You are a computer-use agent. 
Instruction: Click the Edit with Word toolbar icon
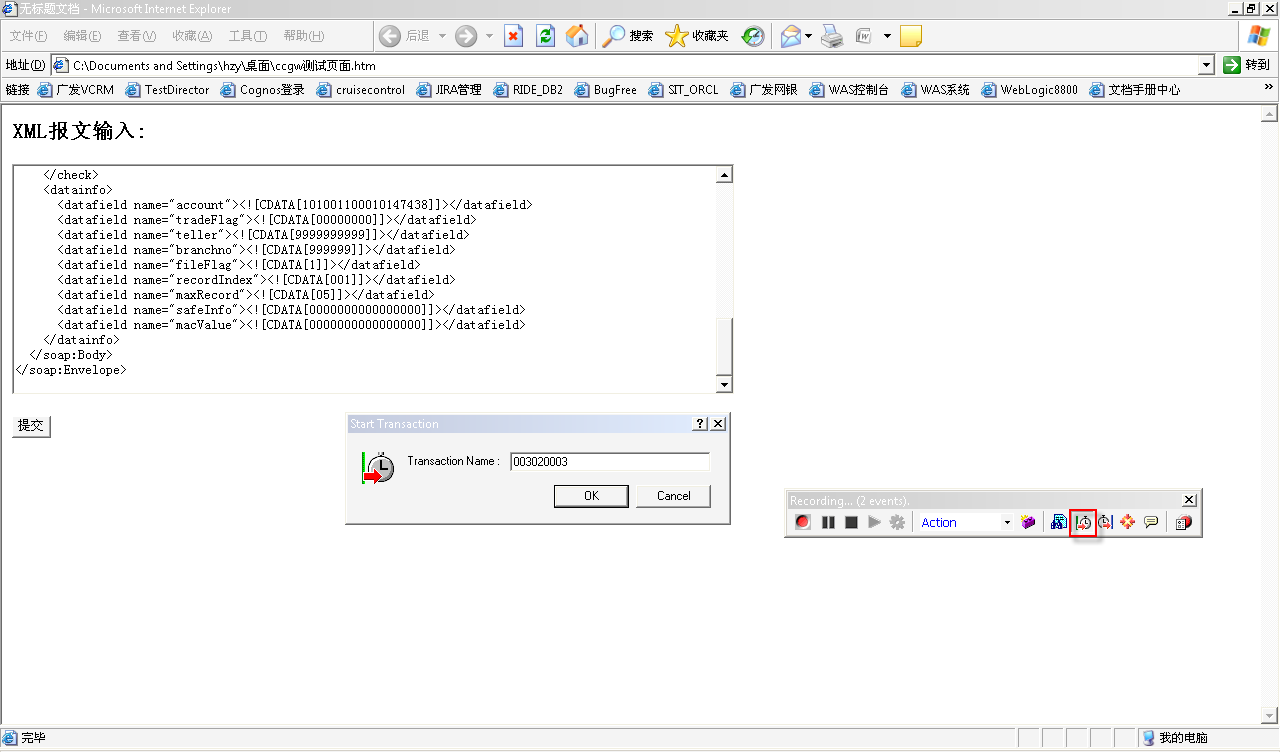863,36
